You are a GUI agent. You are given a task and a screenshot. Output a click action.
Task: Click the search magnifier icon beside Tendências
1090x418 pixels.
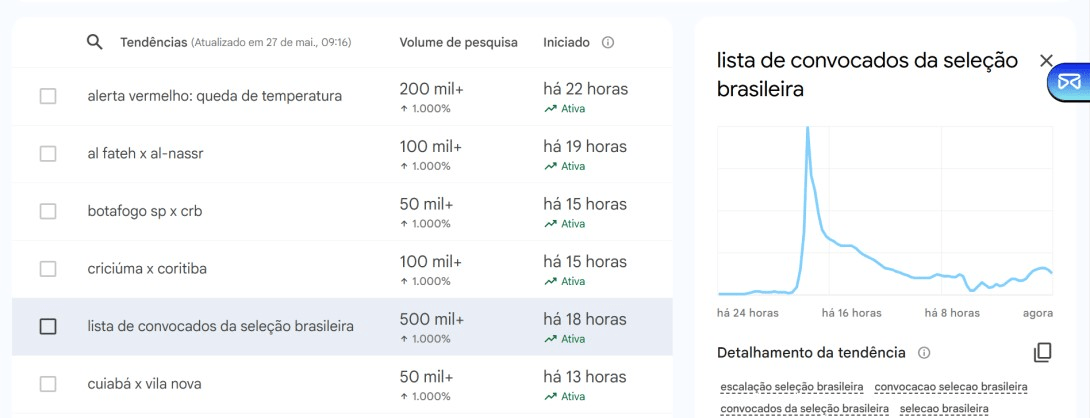point(95,42)
